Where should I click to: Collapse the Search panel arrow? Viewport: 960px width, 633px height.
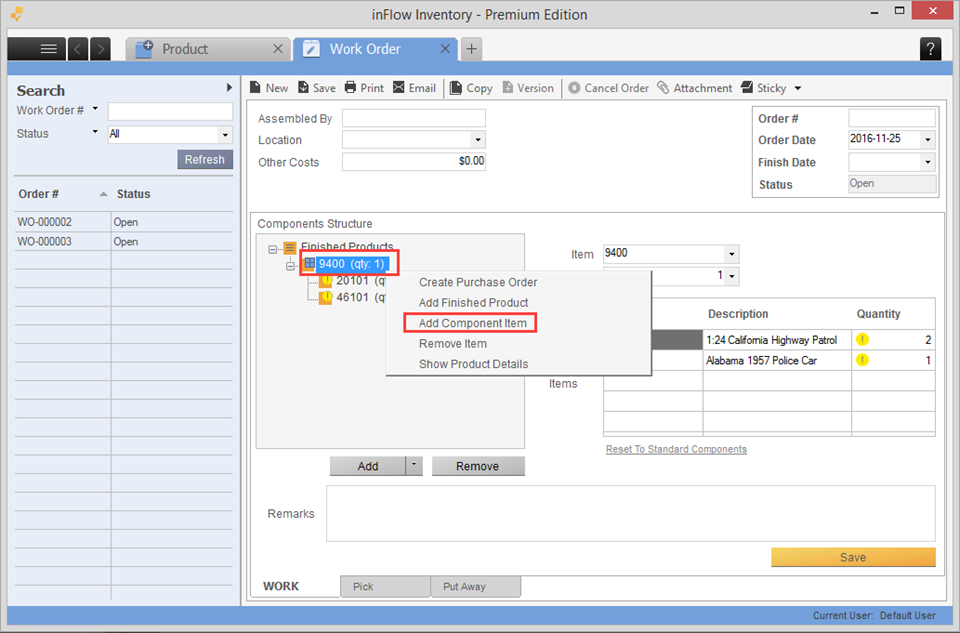(229, 88)
